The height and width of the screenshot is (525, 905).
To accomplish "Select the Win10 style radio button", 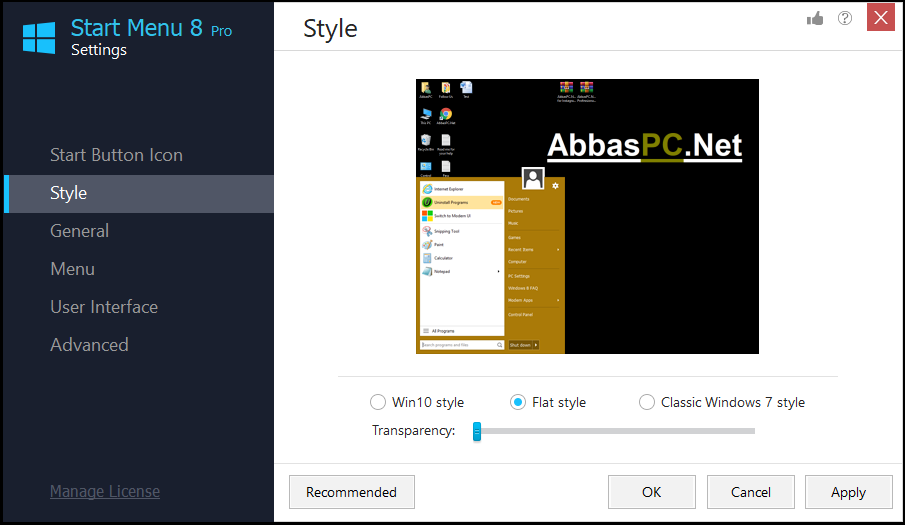I will (377, 402).
